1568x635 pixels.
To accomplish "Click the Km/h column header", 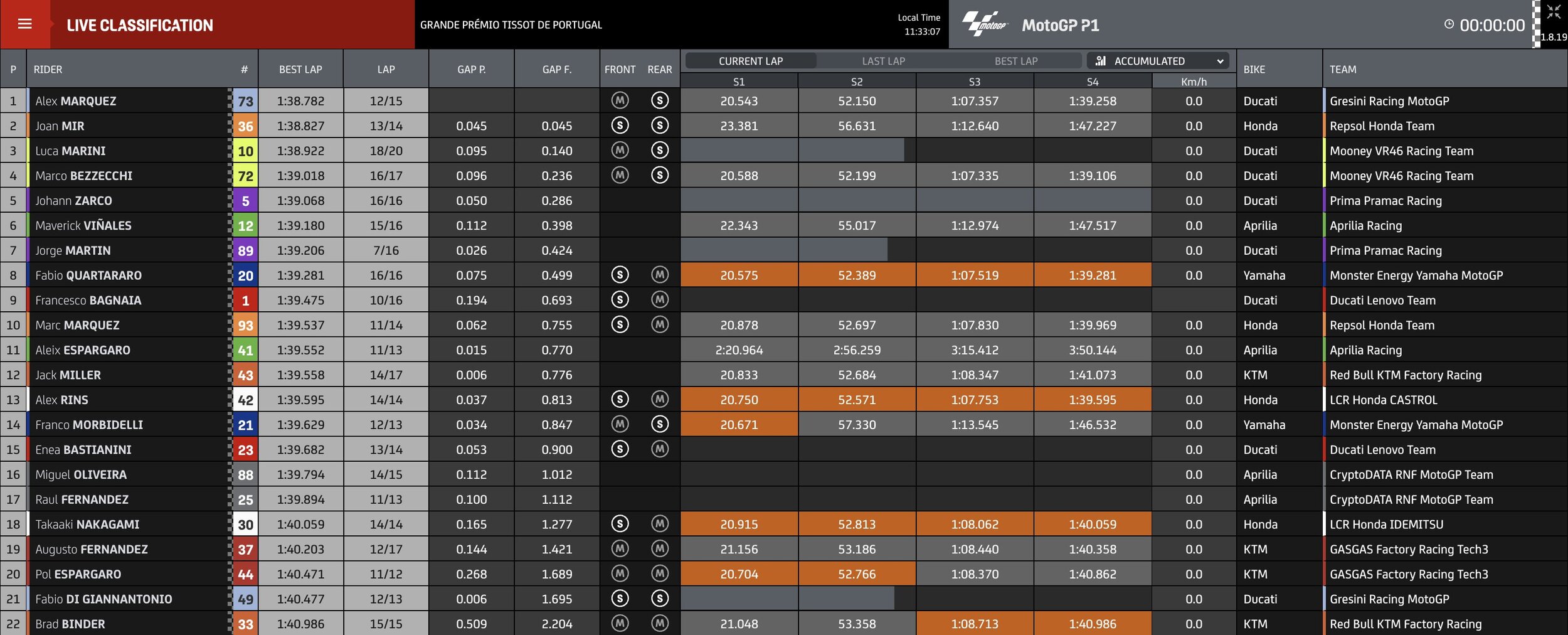I will click(1194, 82).
